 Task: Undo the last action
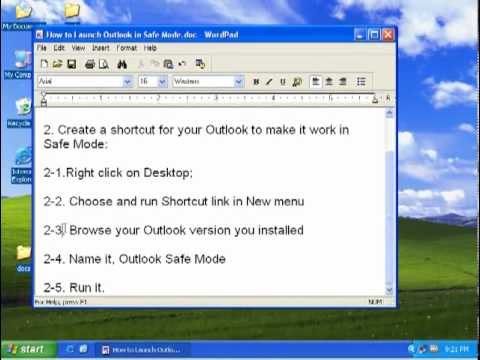coord(182,64)
